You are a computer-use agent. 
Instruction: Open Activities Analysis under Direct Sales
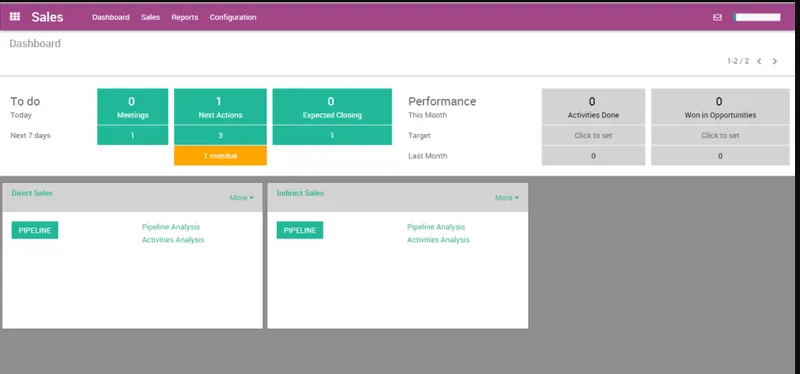click(173, 240)
